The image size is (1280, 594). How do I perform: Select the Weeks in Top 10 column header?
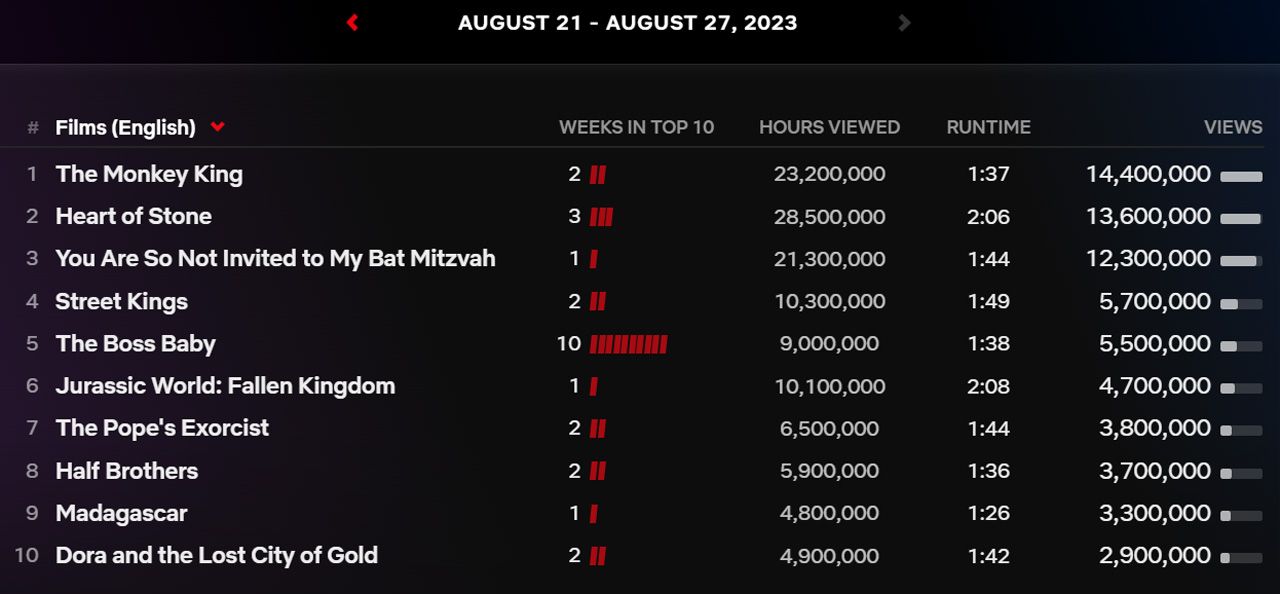coord(636,127)
